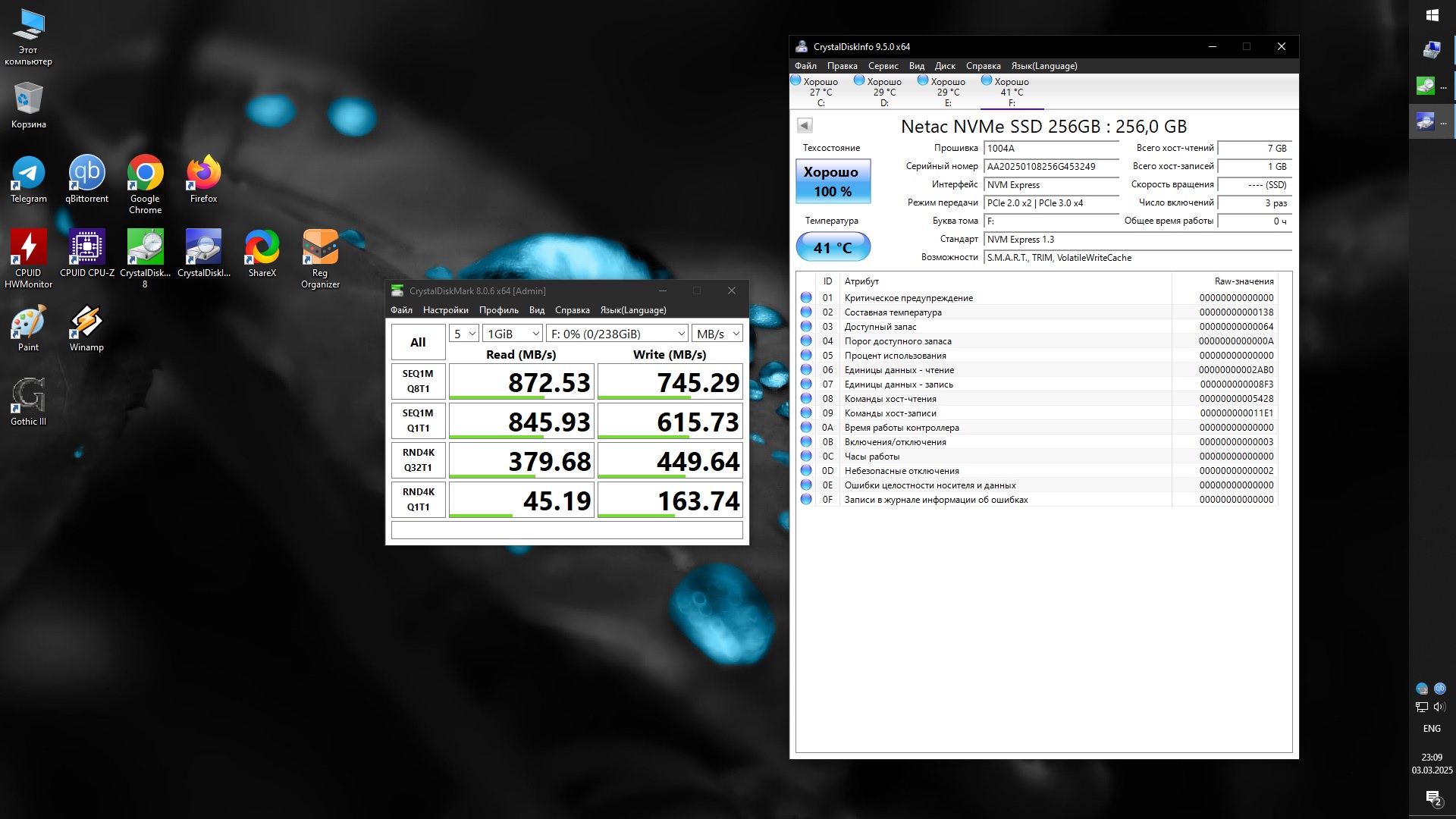1456x819 pixels.
Task: Select attribute row Часы работы
Action: pos(1037,457)
